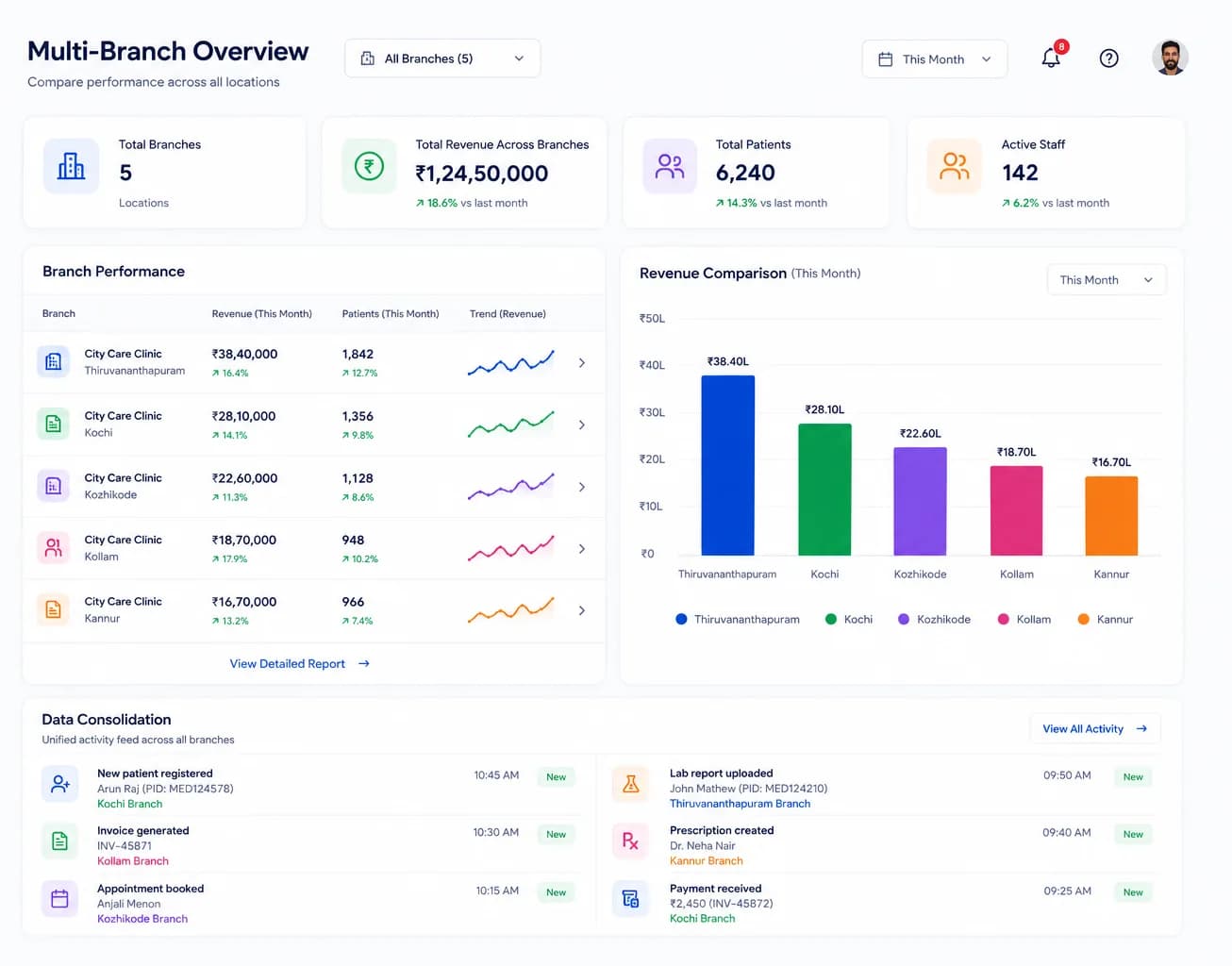Open the Thiruvananthapuram Branch activity link

pos(741,804)
